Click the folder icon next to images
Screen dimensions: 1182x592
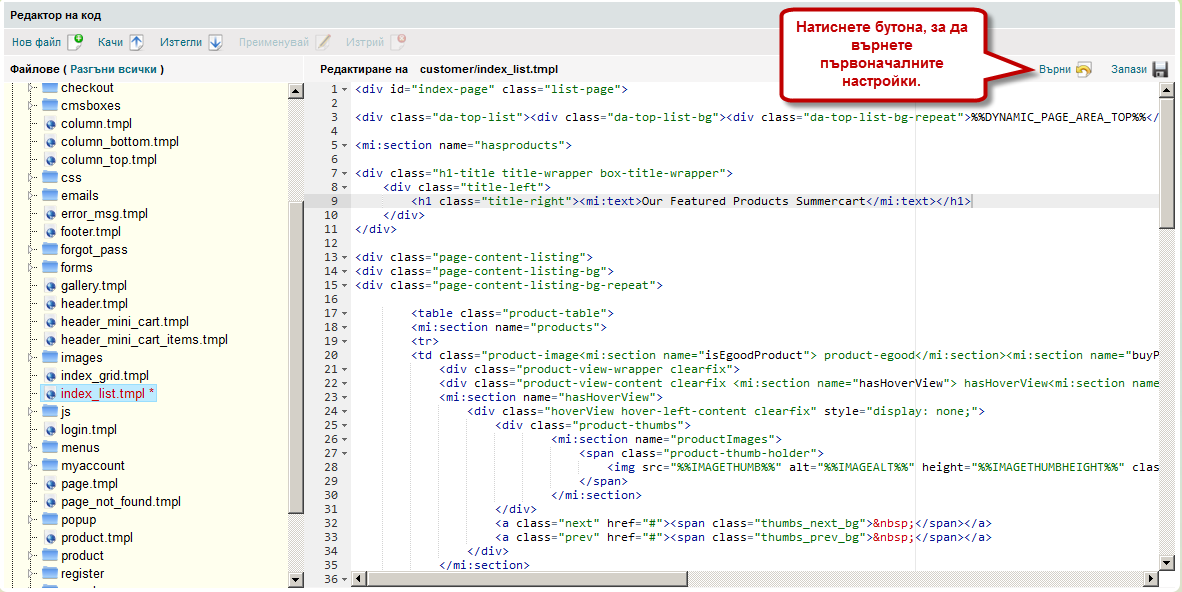[49, 358]
